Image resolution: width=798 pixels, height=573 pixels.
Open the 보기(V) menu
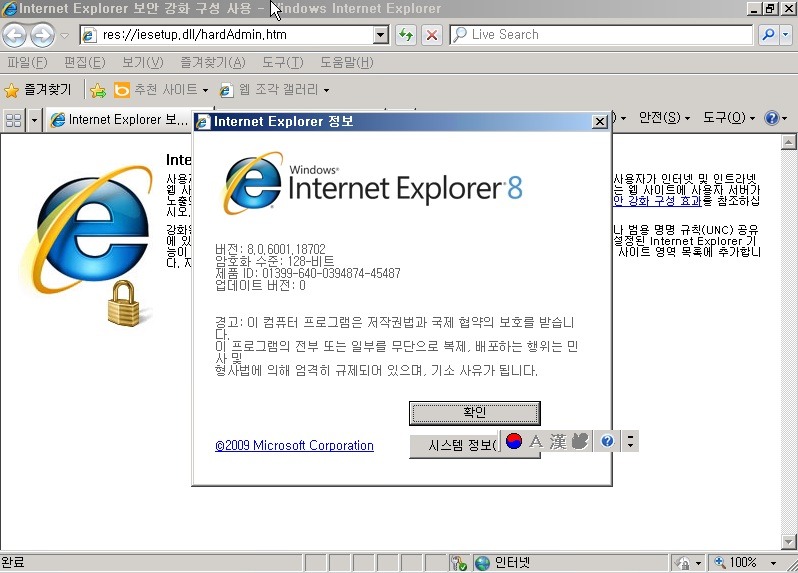[x=142, y=63]
